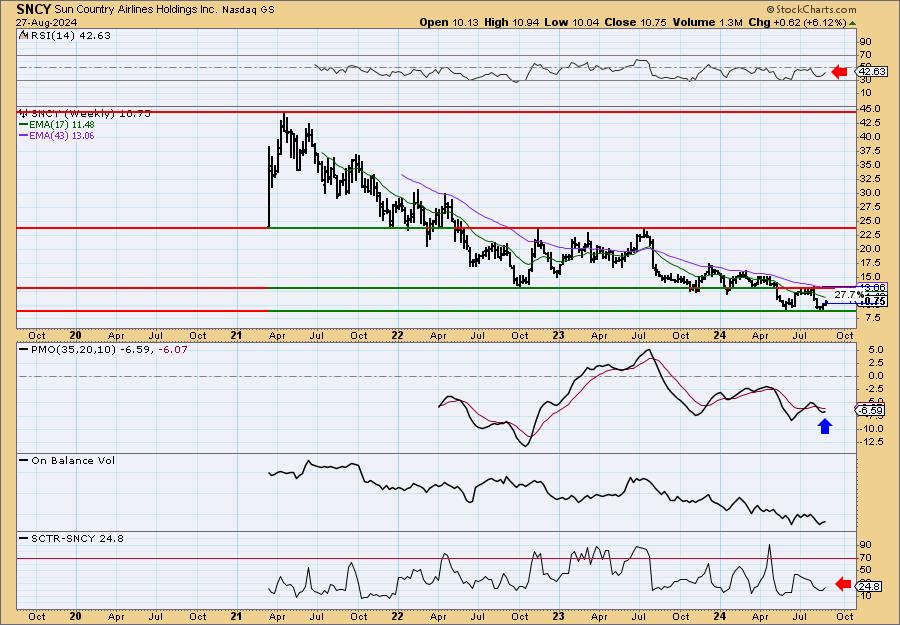Click the 50 label on the SCTR axis
Viewport: 900px width, 625px height.
865,570
